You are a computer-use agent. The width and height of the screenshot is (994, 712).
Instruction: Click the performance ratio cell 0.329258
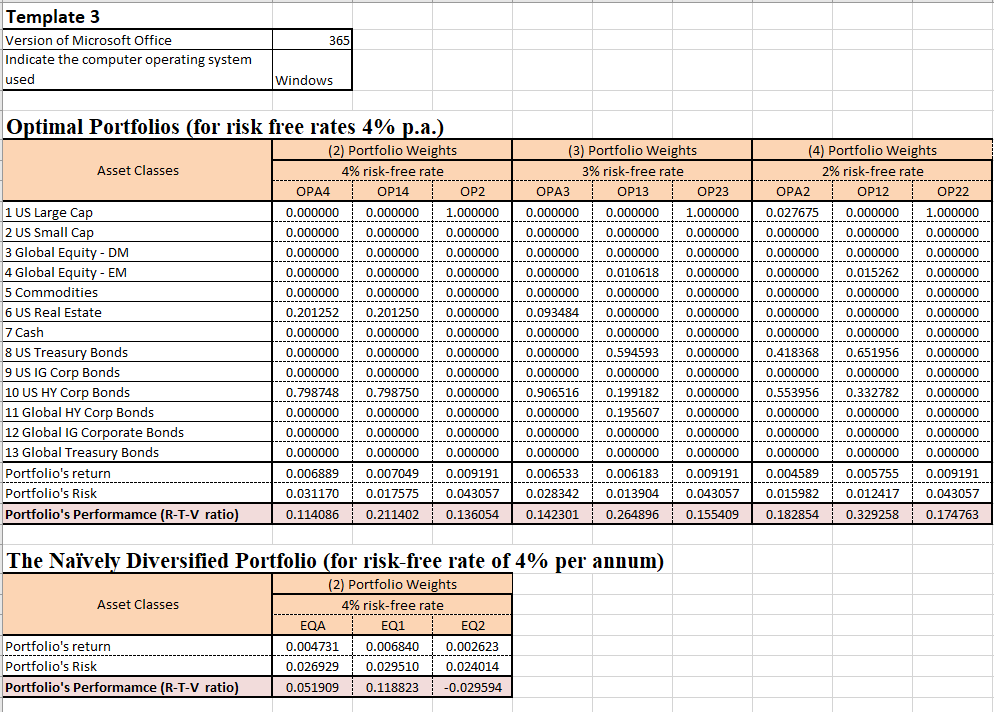point(874,514)
